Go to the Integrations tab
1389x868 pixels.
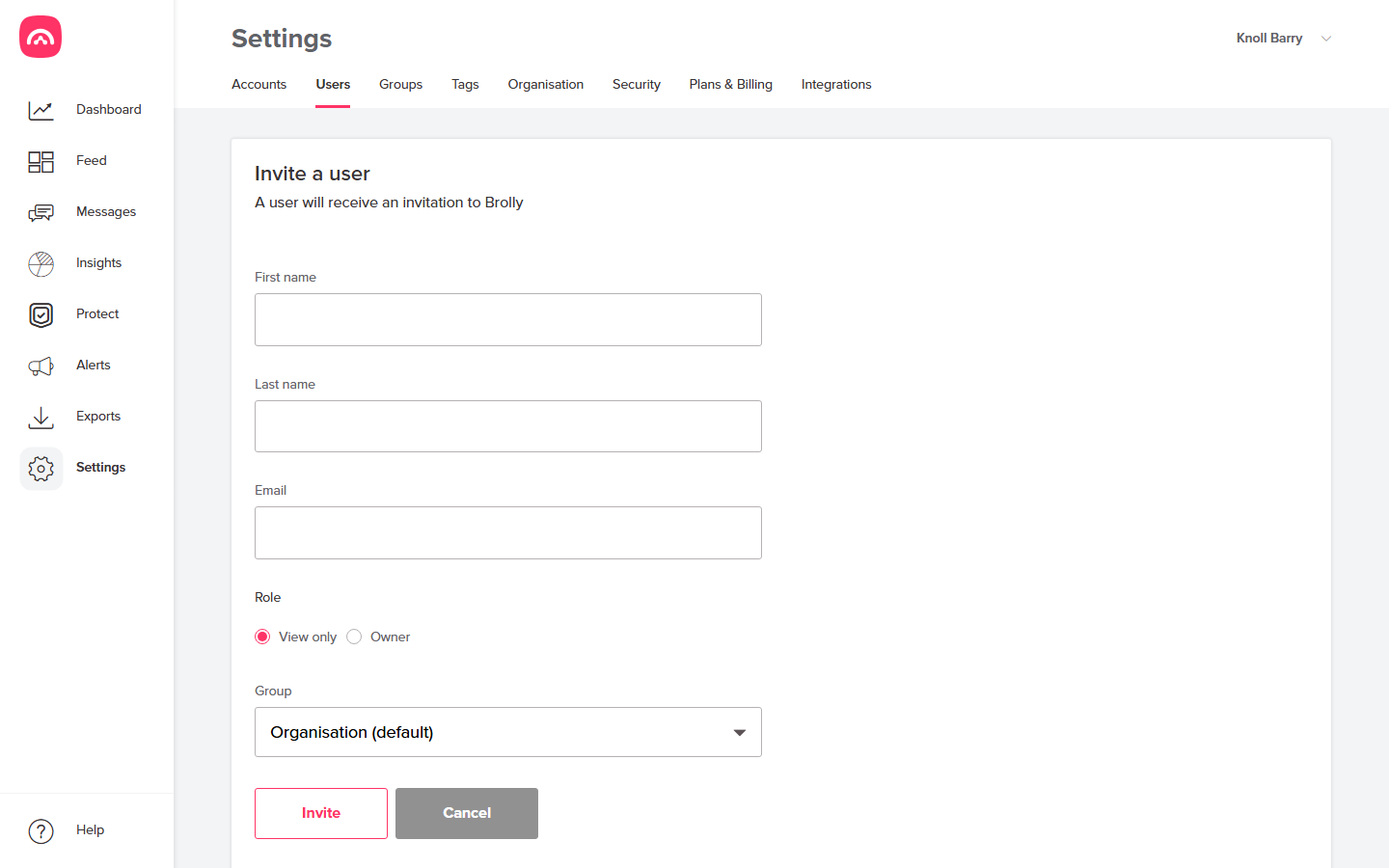[x=836, y=84]
